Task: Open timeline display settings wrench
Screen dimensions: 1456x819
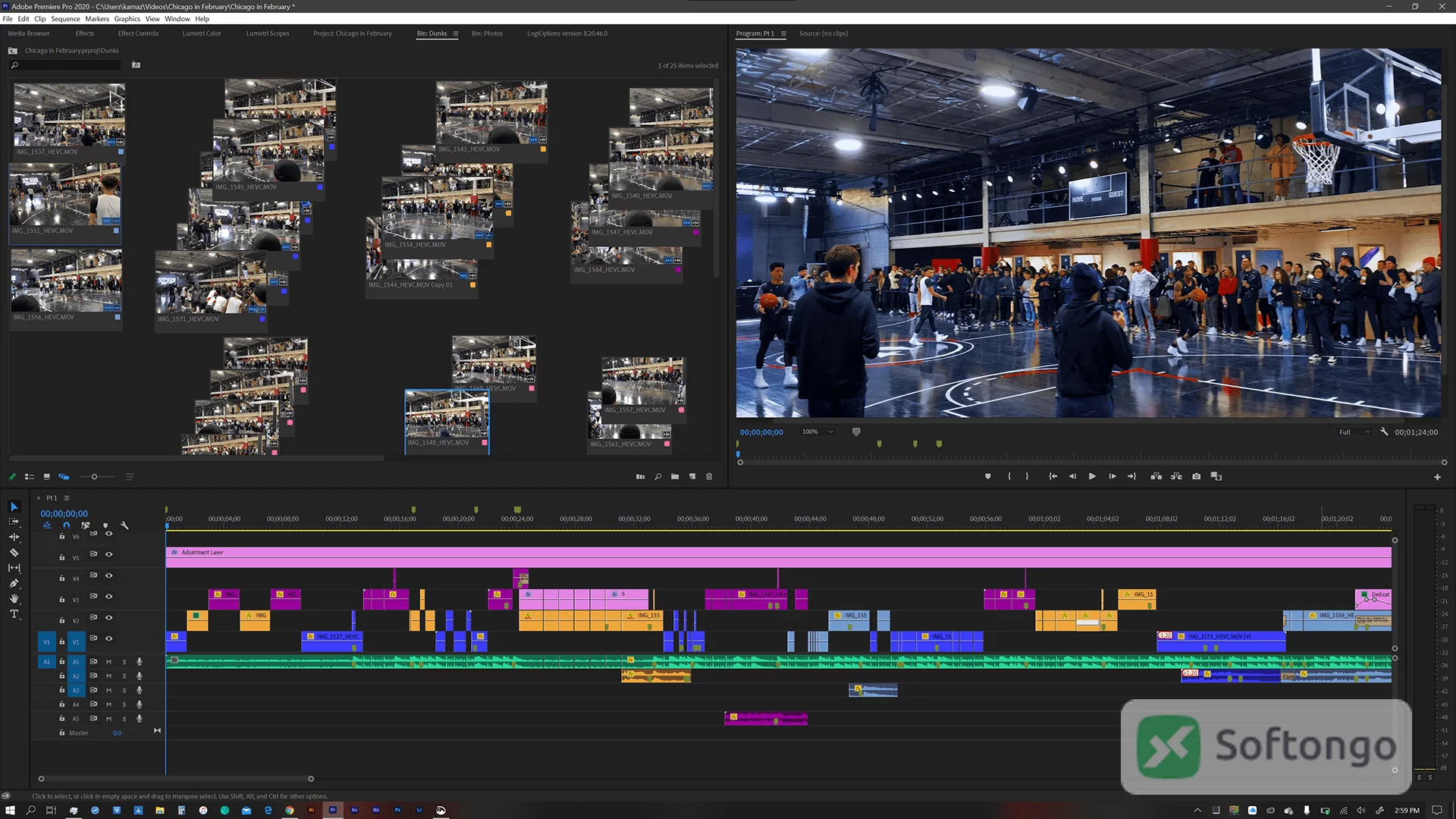Action: (124, 525)
